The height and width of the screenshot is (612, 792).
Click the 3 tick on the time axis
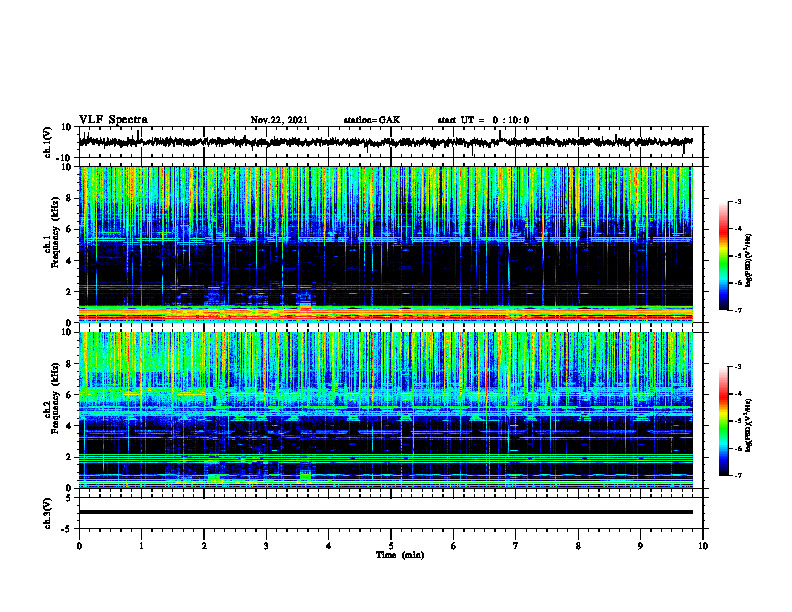pyautogui.click(x=266, y=546)
